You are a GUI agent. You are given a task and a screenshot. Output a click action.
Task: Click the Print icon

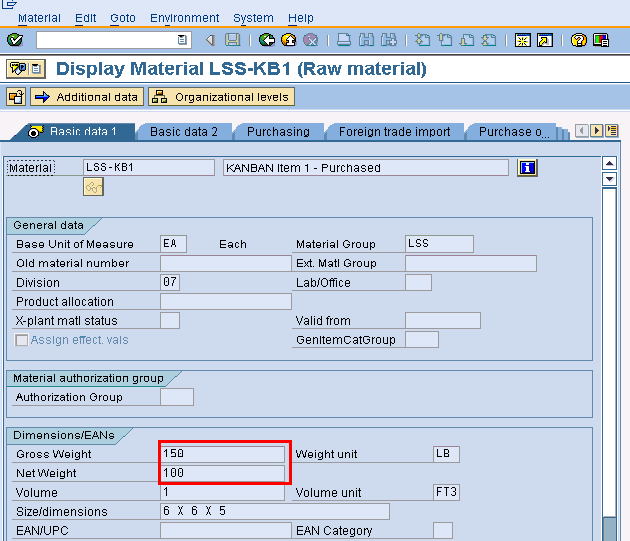[x=344, y=40]
